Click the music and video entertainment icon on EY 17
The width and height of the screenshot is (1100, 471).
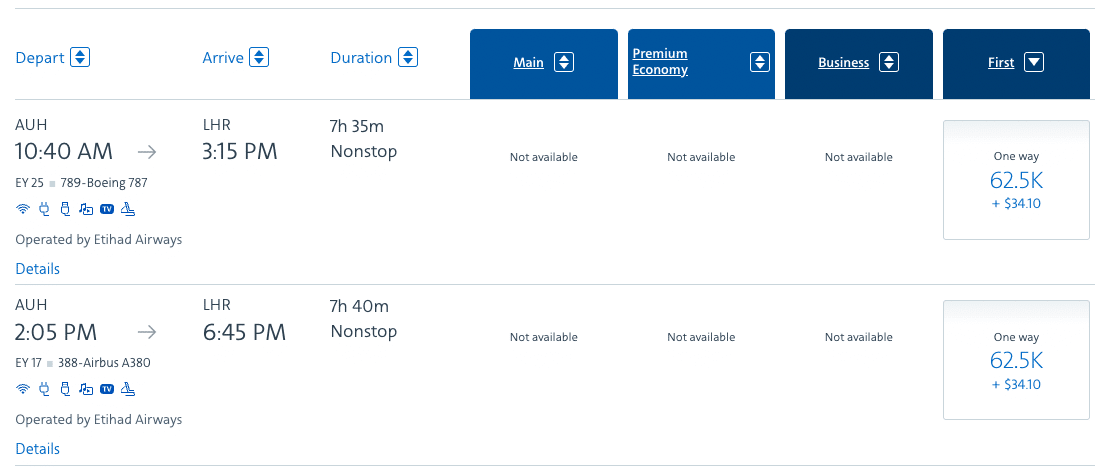click(x=86, y=389)
